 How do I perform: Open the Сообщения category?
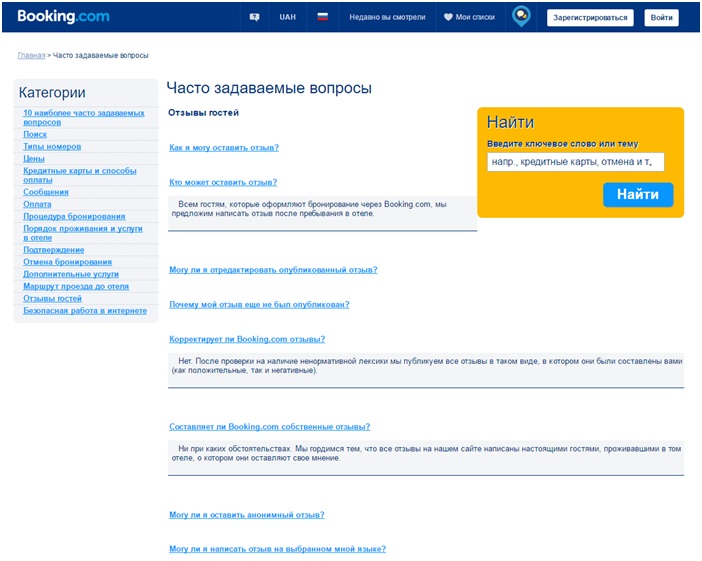pyautogui.click(x=46, y=192)
